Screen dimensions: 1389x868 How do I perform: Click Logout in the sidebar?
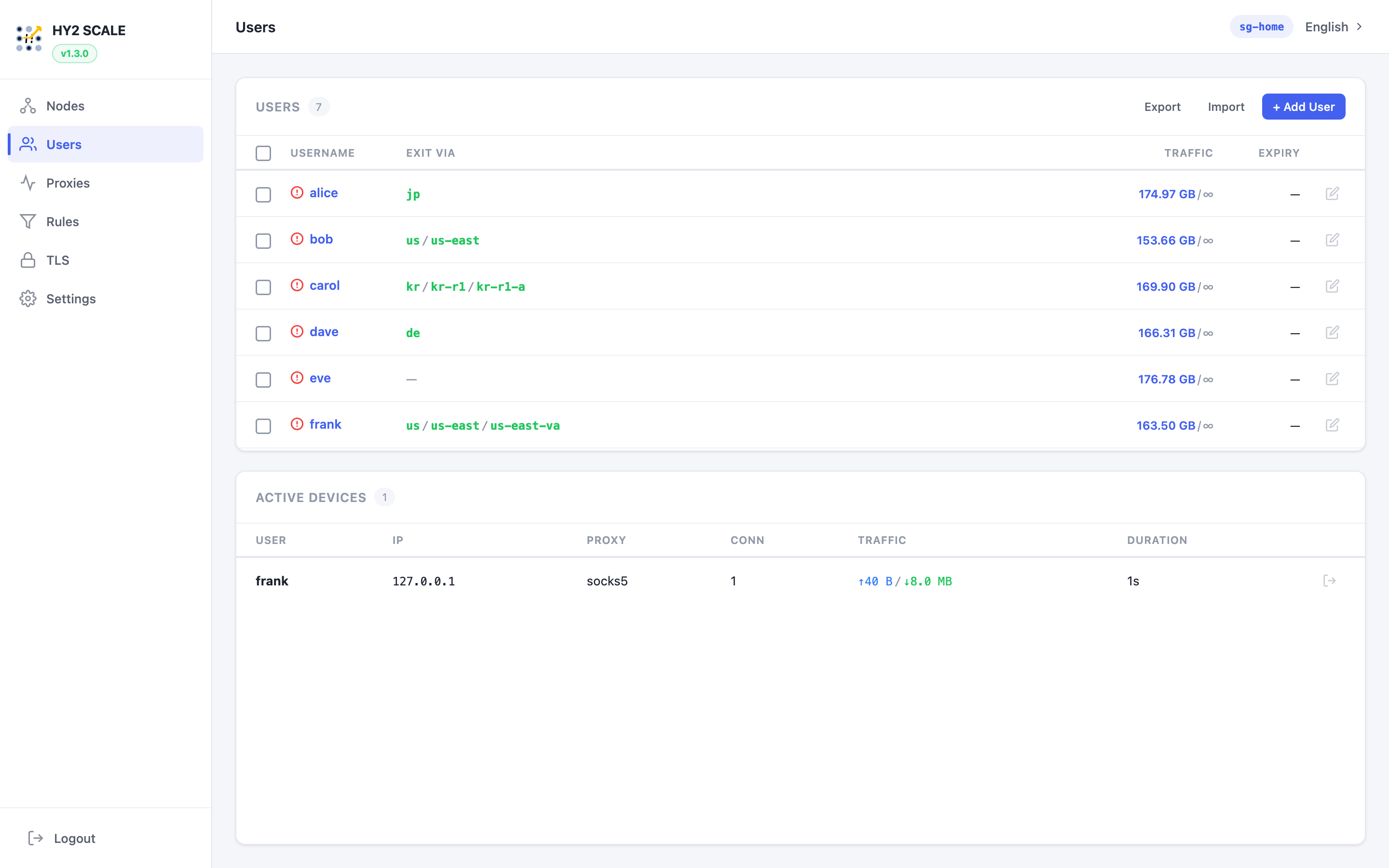click(74, 838)
